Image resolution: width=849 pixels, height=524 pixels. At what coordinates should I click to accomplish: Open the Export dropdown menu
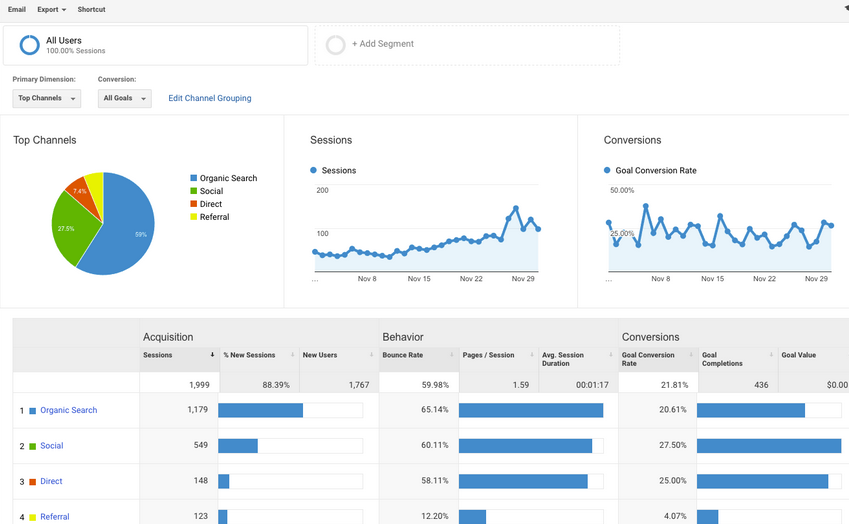[x=51, y=9]
